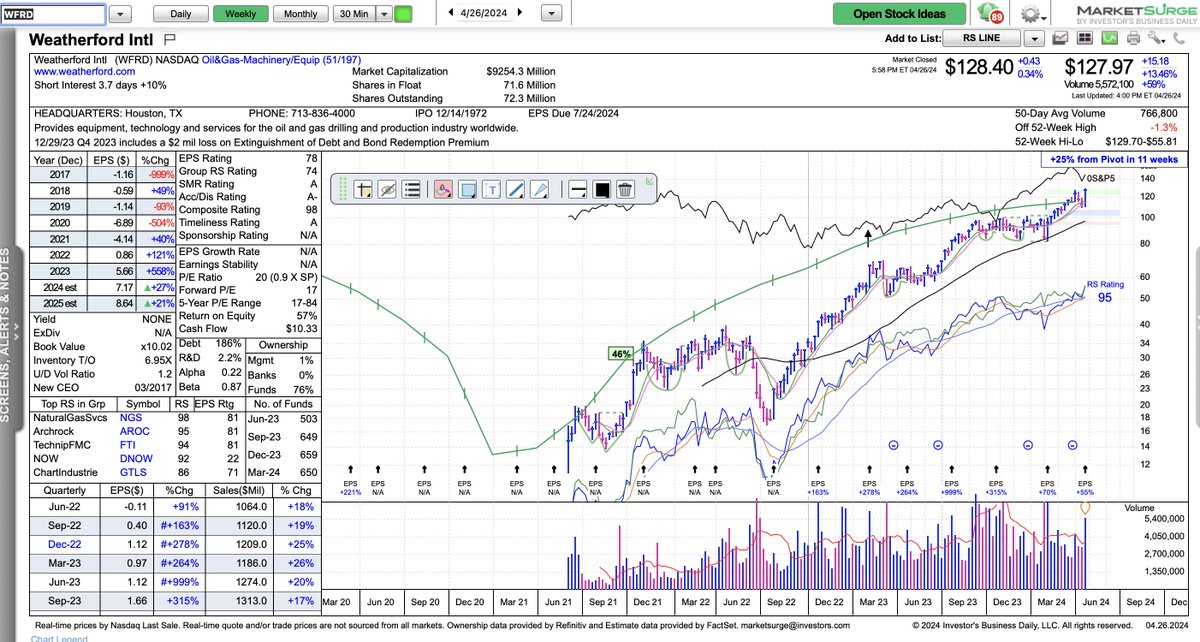Image resolution: width=1200 pixels, height=642 pixels.
Task: Select the pink fill paint bucket tool
Action: (444, 189)
